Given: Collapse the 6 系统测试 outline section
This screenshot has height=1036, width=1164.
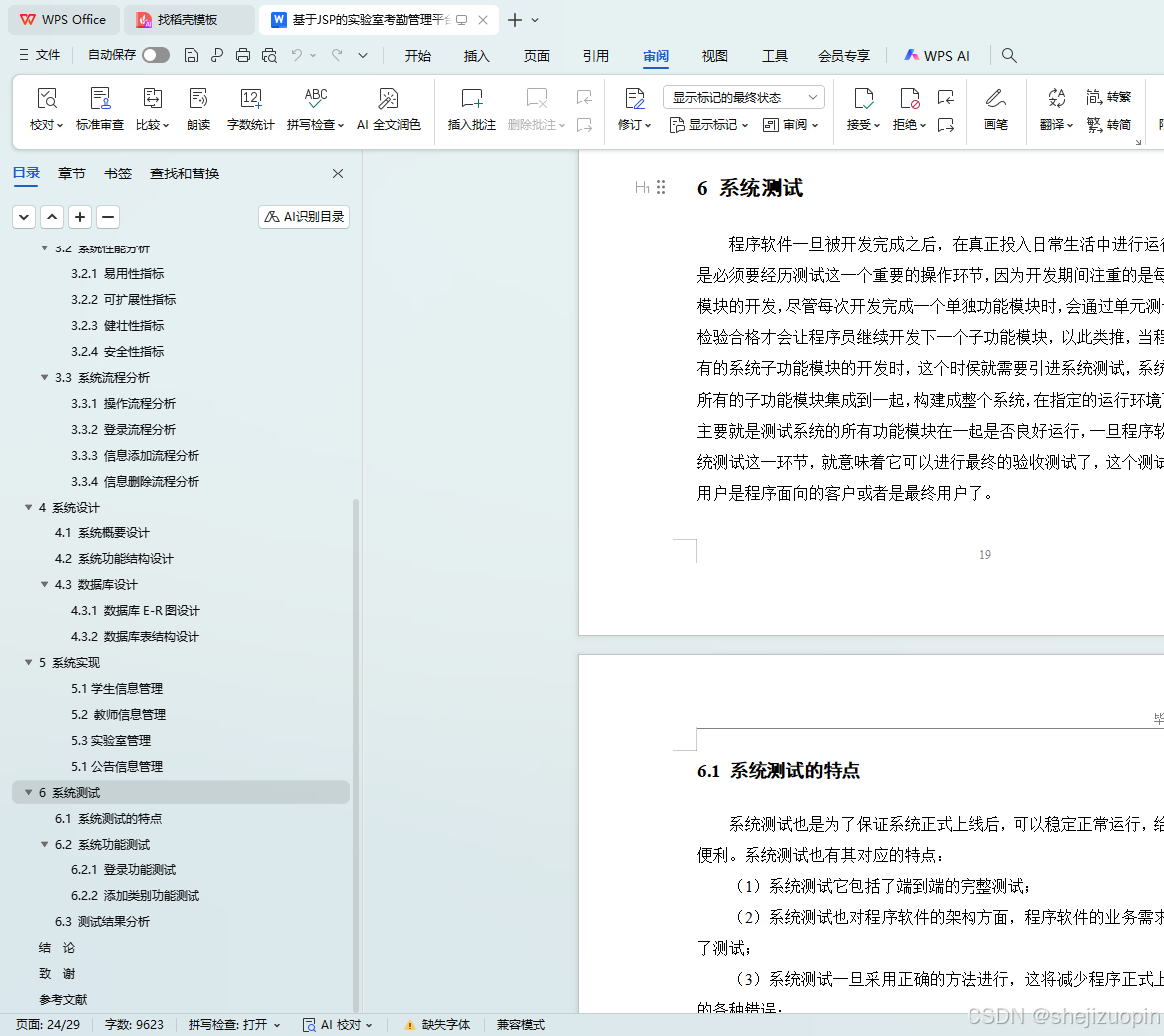Looking at the screenshot, I should [28, 792].
